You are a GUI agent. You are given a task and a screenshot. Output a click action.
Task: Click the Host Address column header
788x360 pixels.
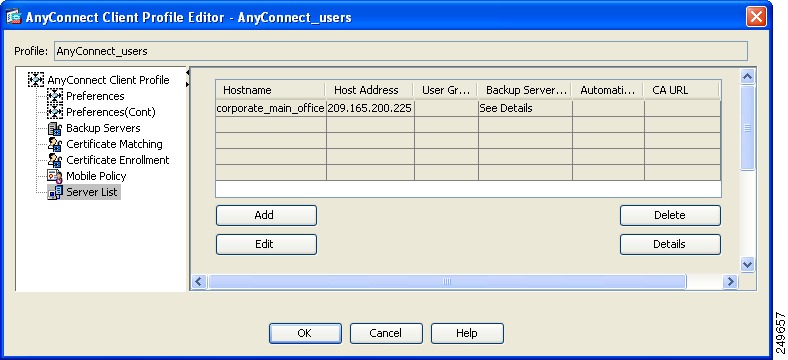point(369,90)
